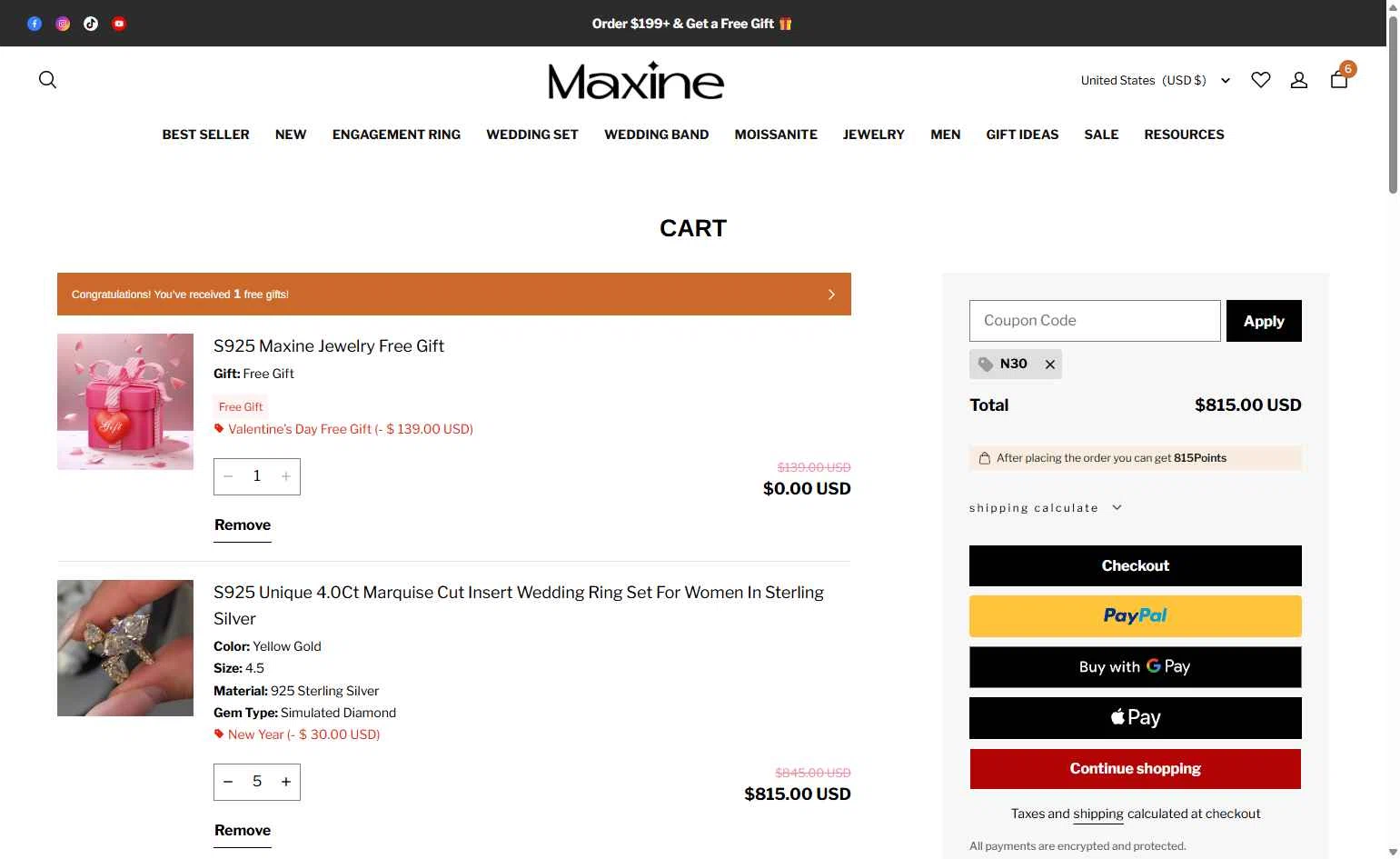Pay with the PayPal button

1136,616
